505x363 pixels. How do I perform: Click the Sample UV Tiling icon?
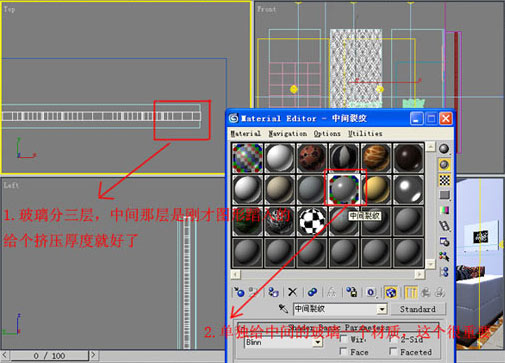coord(444,195)
